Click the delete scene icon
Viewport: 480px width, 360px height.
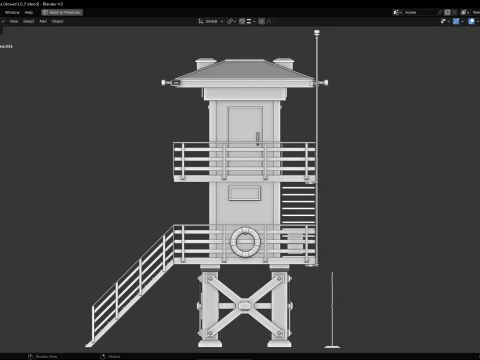454,12
